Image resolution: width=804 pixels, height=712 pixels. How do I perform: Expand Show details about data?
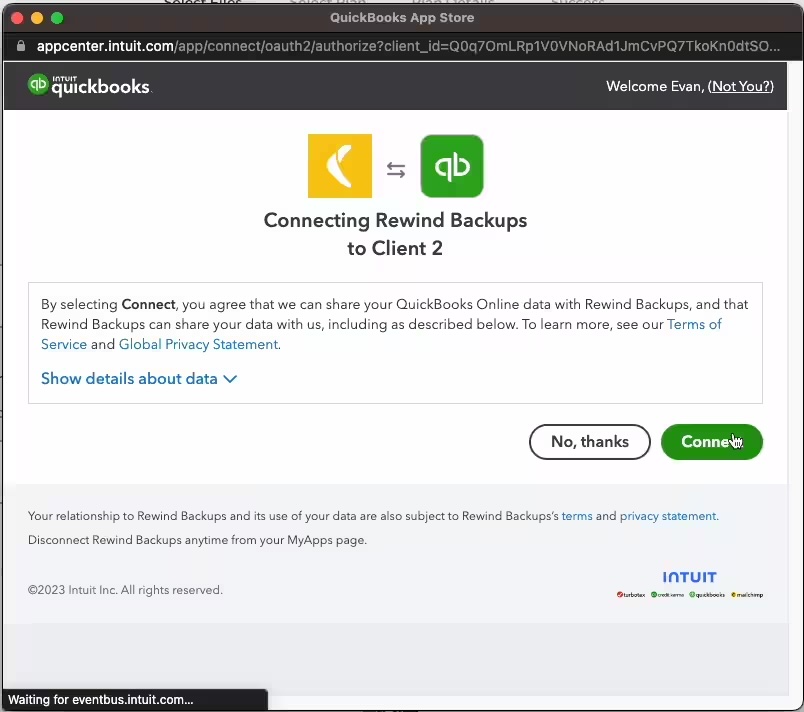(139, 379)
